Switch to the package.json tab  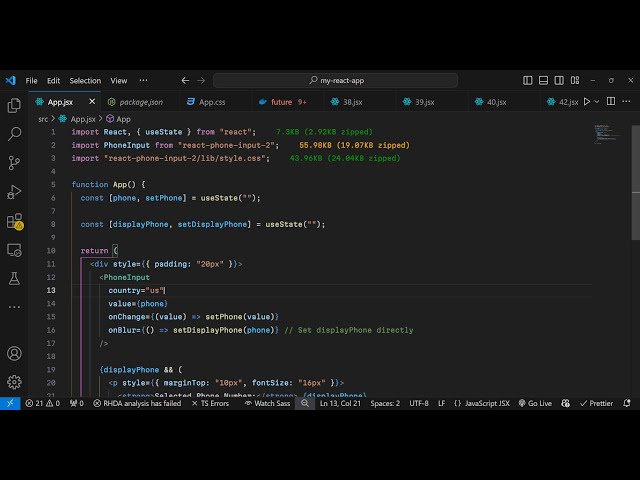click(x=140, y=101)
